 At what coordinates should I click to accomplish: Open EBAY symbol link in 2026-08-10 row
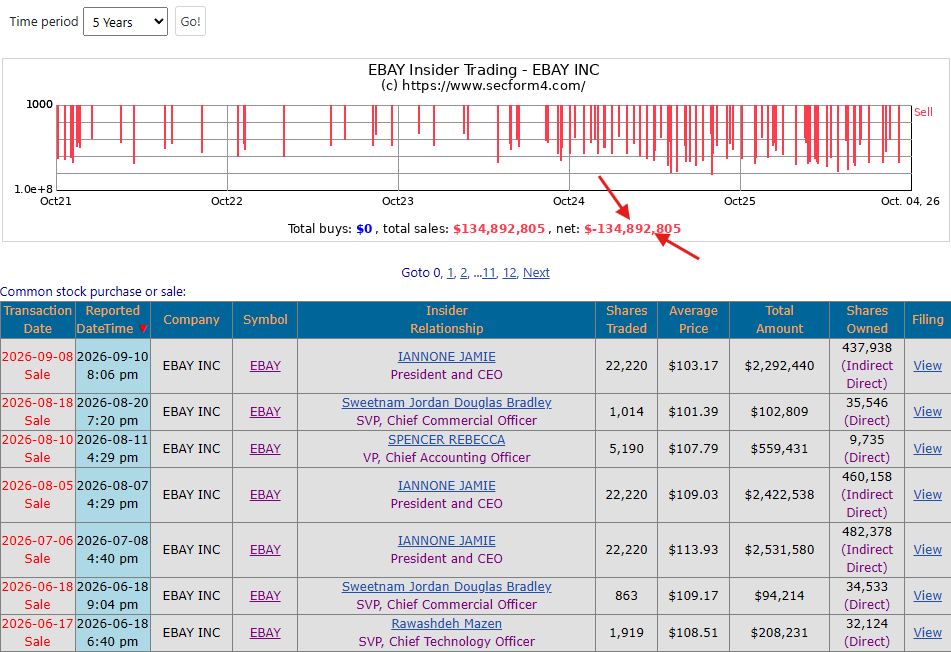coord(266,449)
